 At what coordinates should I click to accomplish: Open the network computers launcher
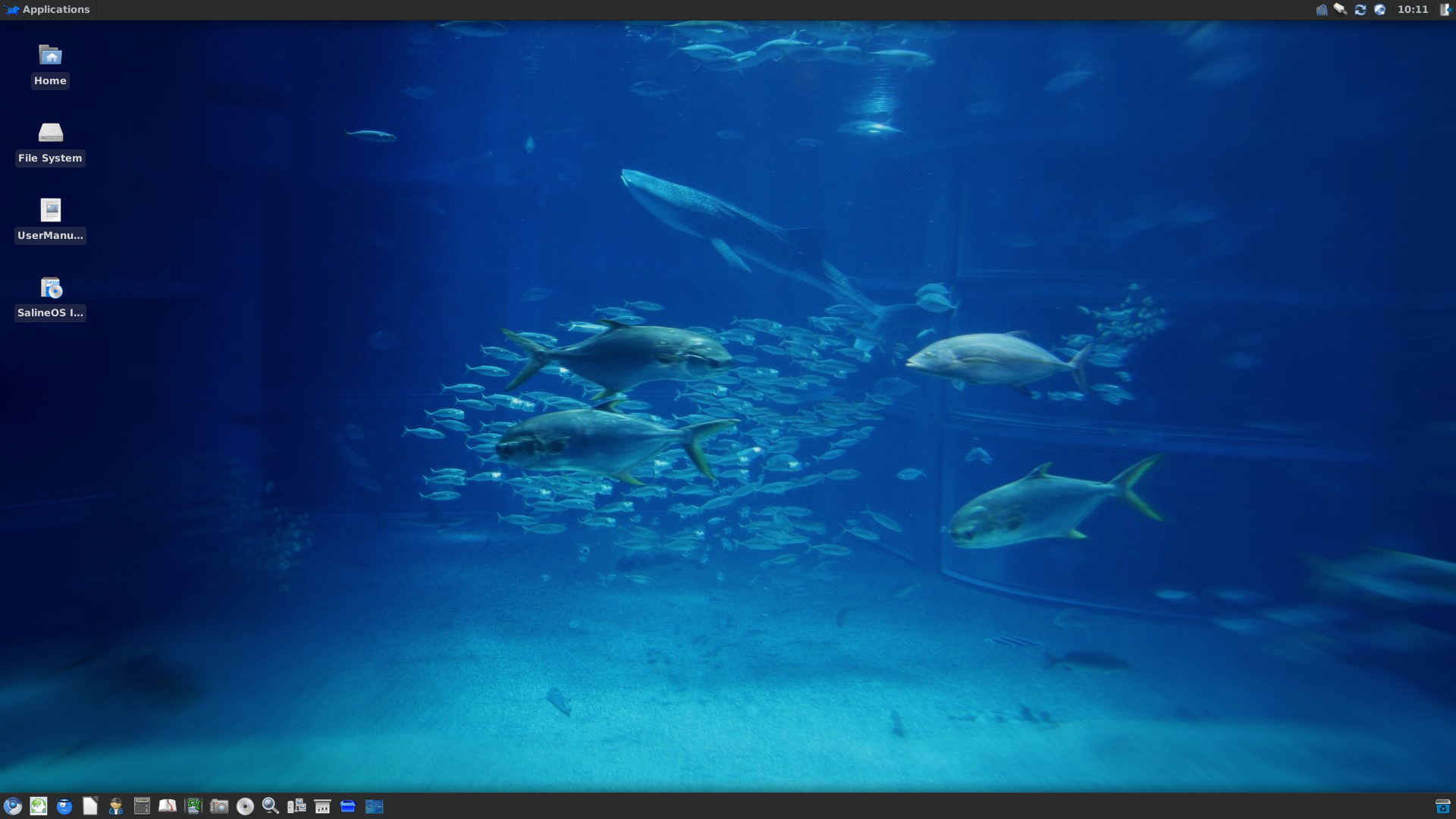297,806
